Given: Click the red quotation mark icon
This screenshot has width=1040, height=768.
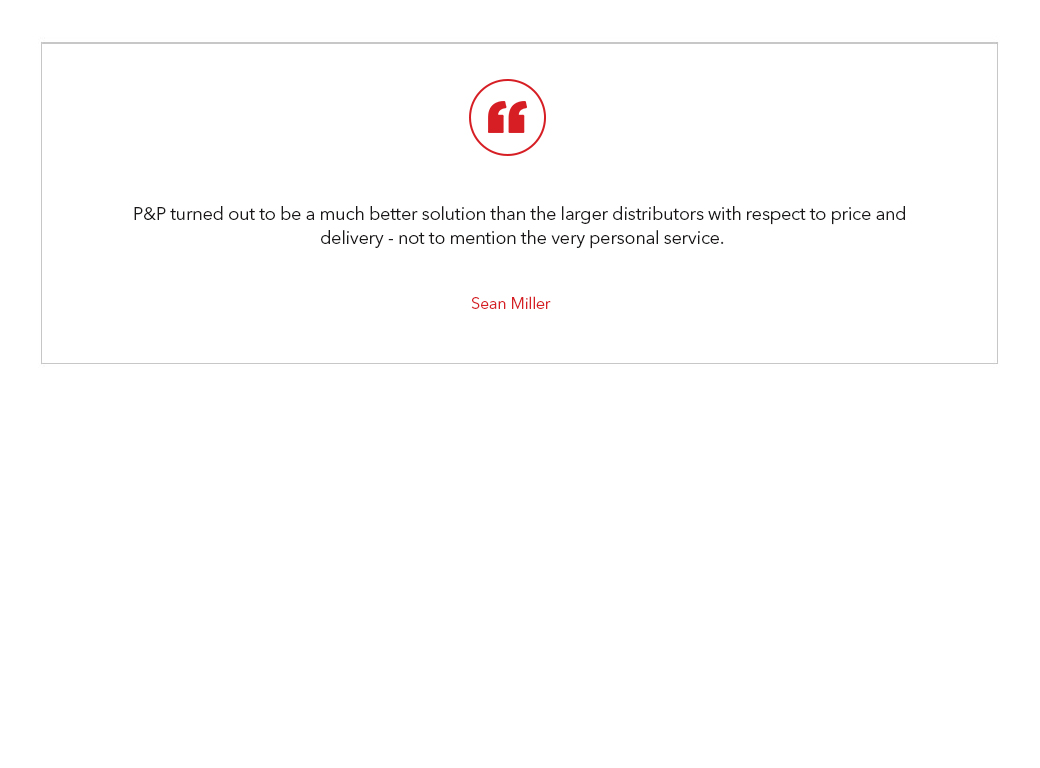Looking at the screenshot, I should [x=507, y=117].
